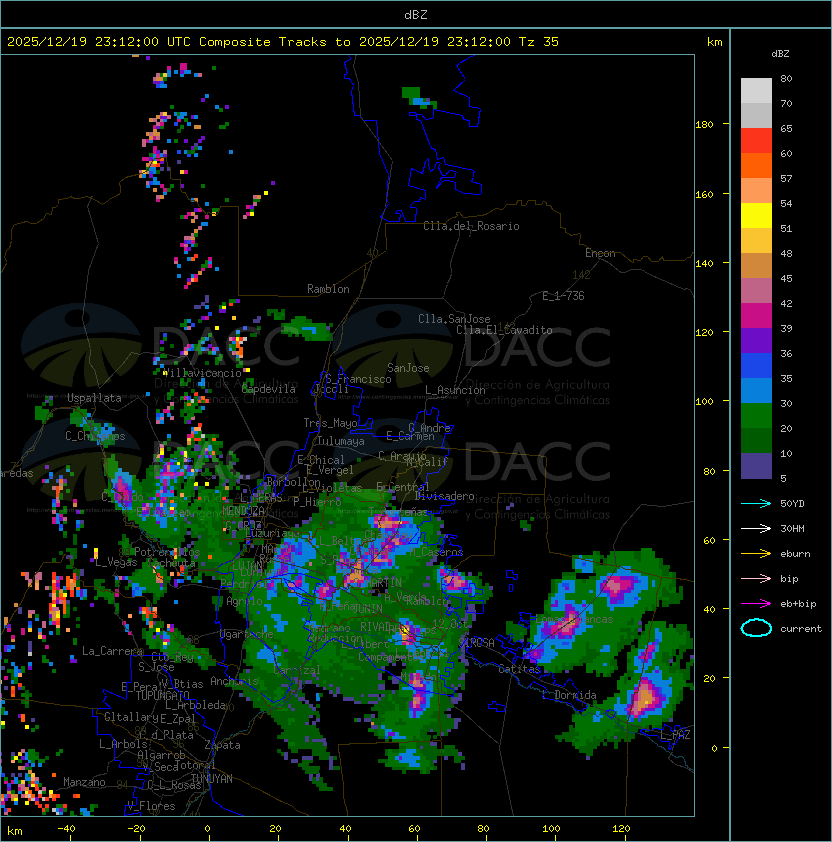Image resolution: width=832 pixels, height=842 pixels.
Task: Select the light blue 30-35 dBZ color swatch
Action: (x=756, y=390)
